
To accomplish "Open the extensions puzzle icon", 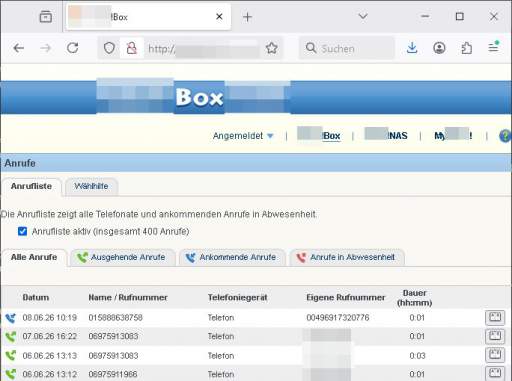I will [x=466, y=48].
